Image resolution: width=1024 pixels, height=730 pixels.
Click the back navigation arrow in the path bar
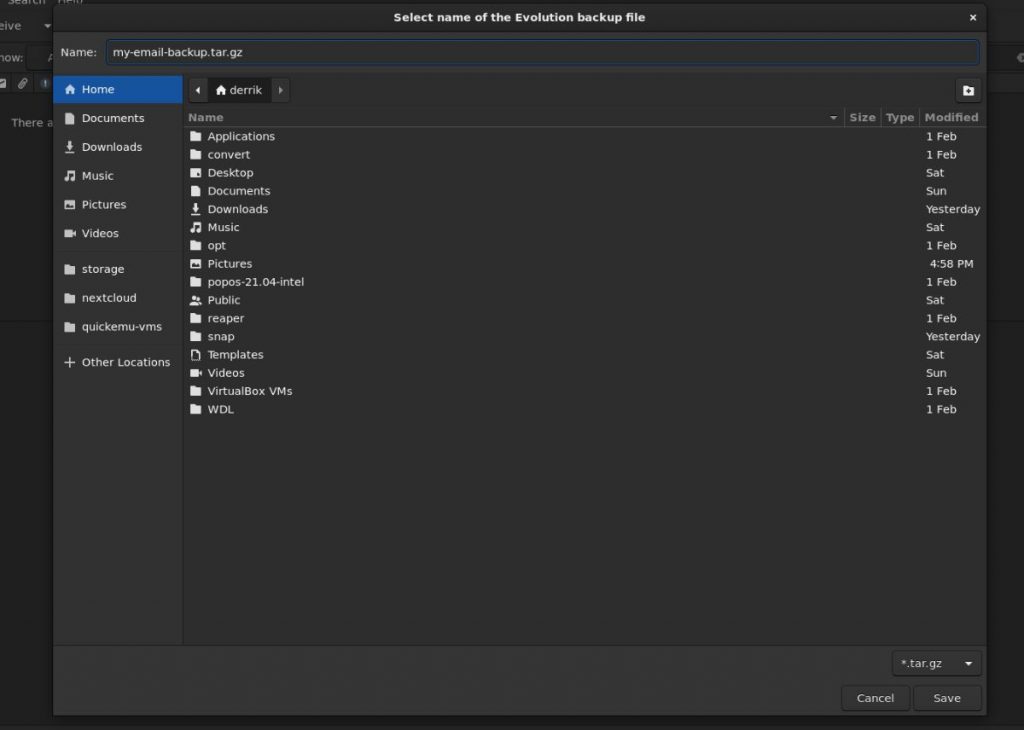(197, 90)
